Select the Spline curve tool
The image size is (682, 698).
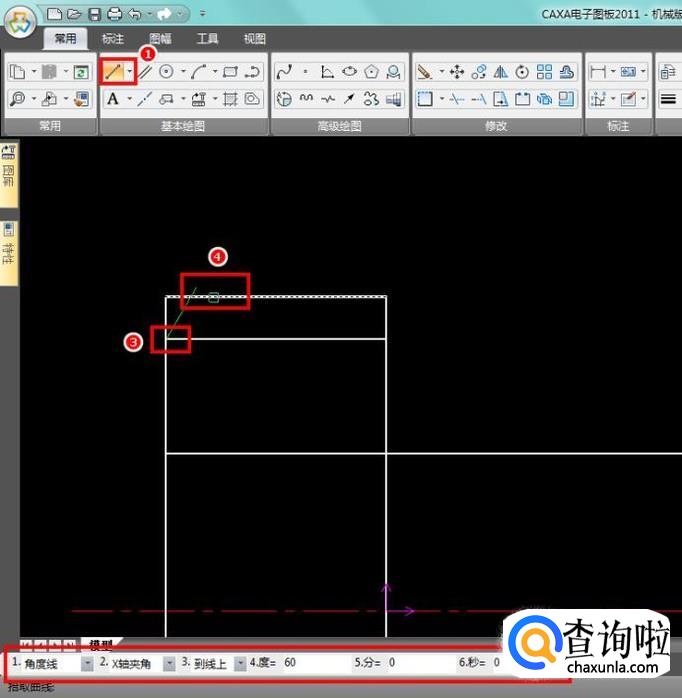click(x=284, y=72)
